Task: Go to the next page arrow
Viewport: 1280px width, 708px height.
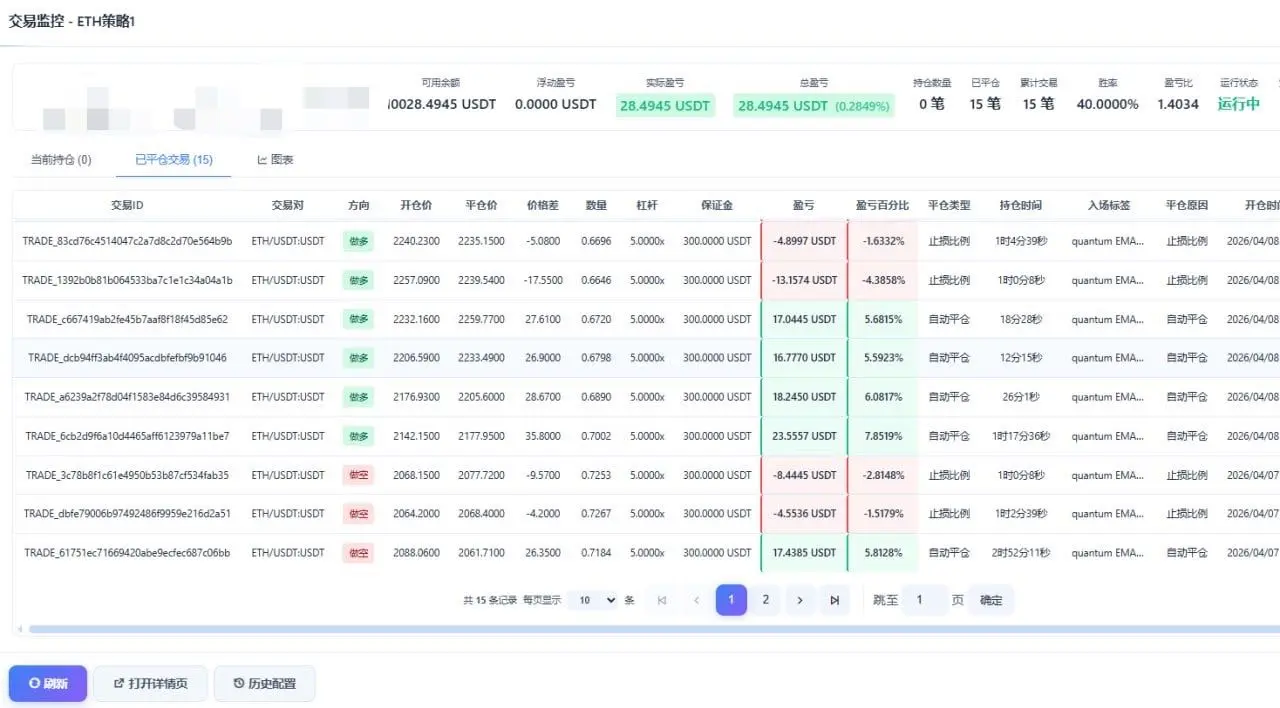Action: (x=800, y=600)
